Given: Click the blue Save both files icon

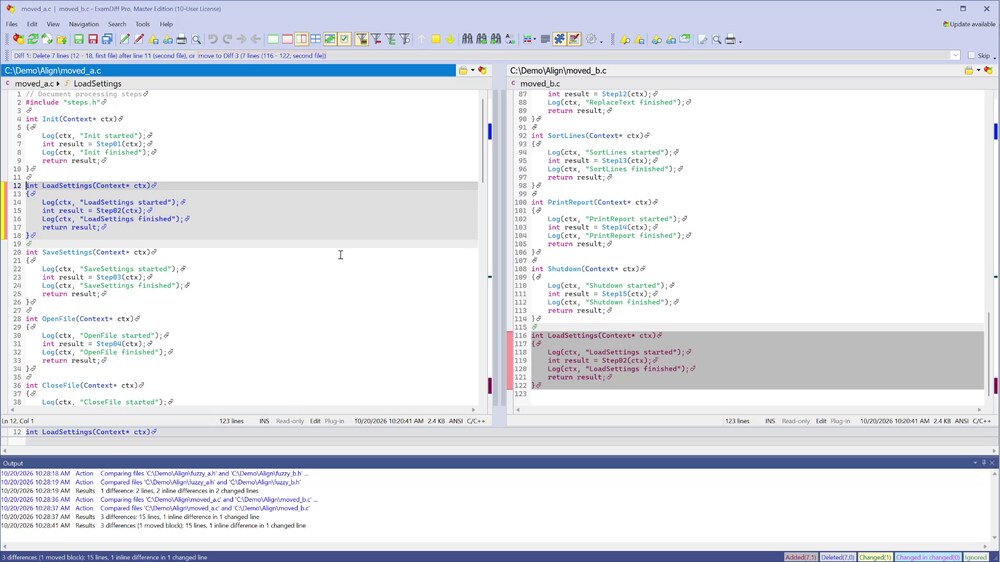Looking at the screenshot, I should click(107, 40).
